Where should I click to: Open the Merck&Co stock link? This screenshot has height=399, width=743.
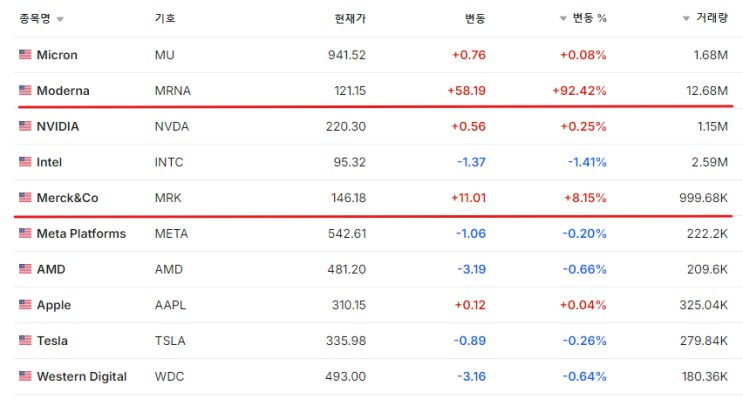tap(67, 198)
